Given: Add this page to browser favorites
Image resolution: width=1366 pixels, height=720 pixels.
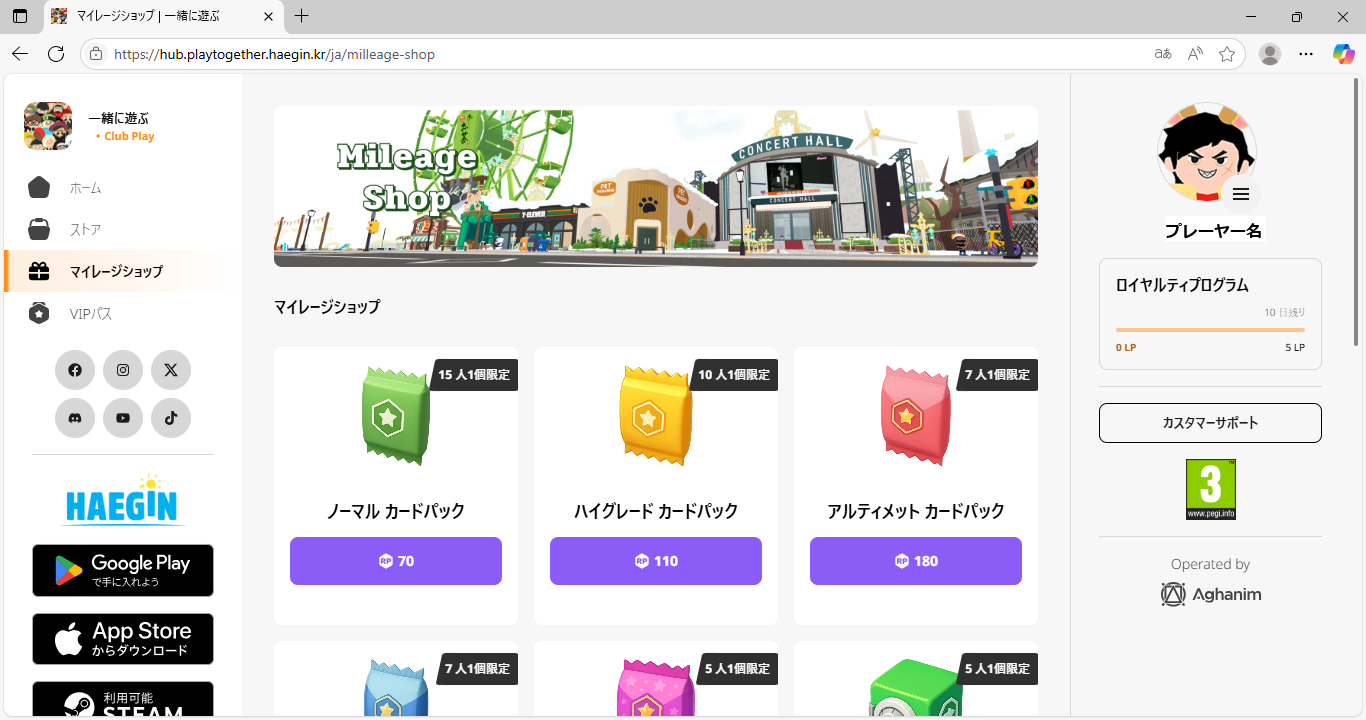Looking at the screenshot, I should coord(1227,54).
